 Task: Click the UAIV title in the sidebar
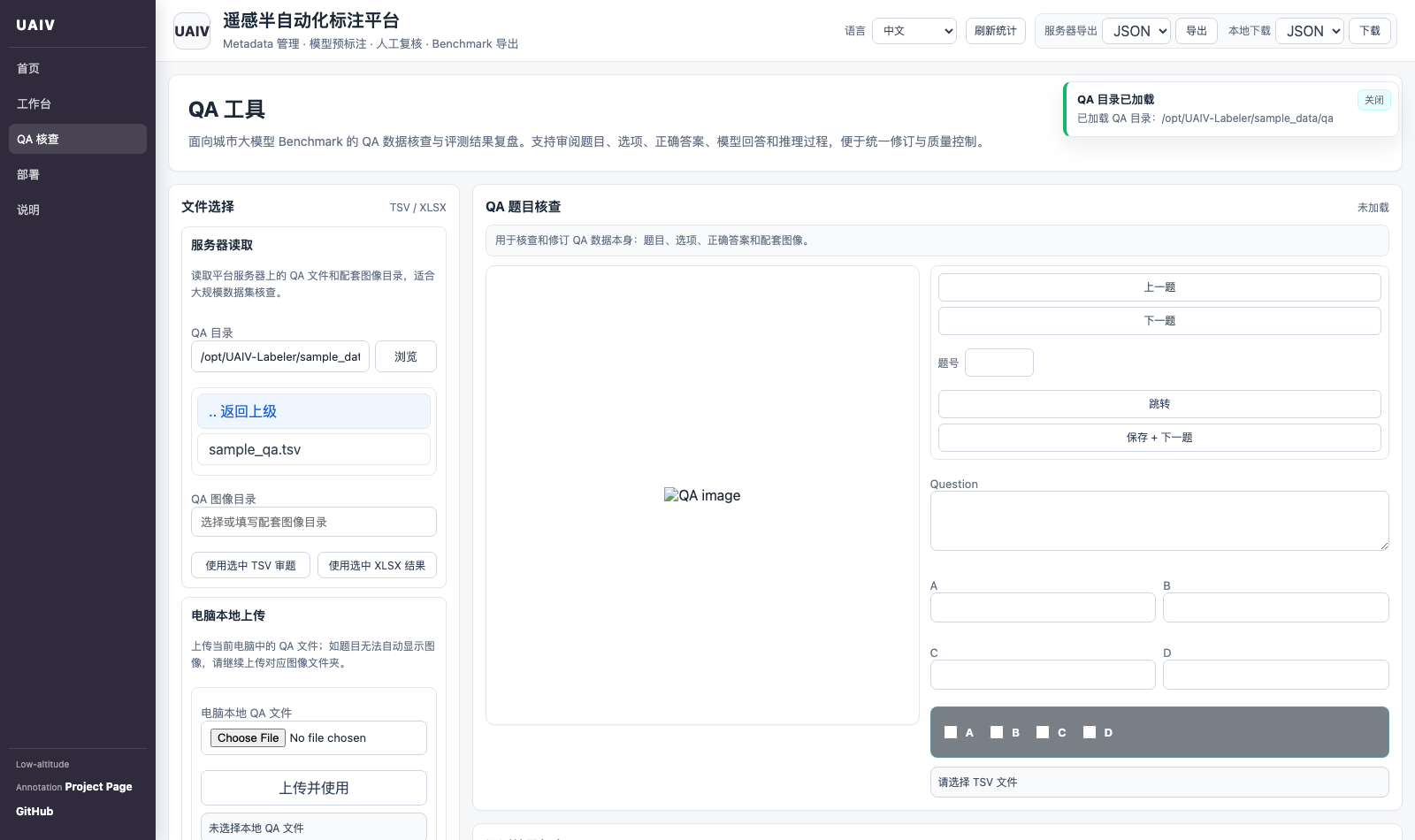coord(35,25)
